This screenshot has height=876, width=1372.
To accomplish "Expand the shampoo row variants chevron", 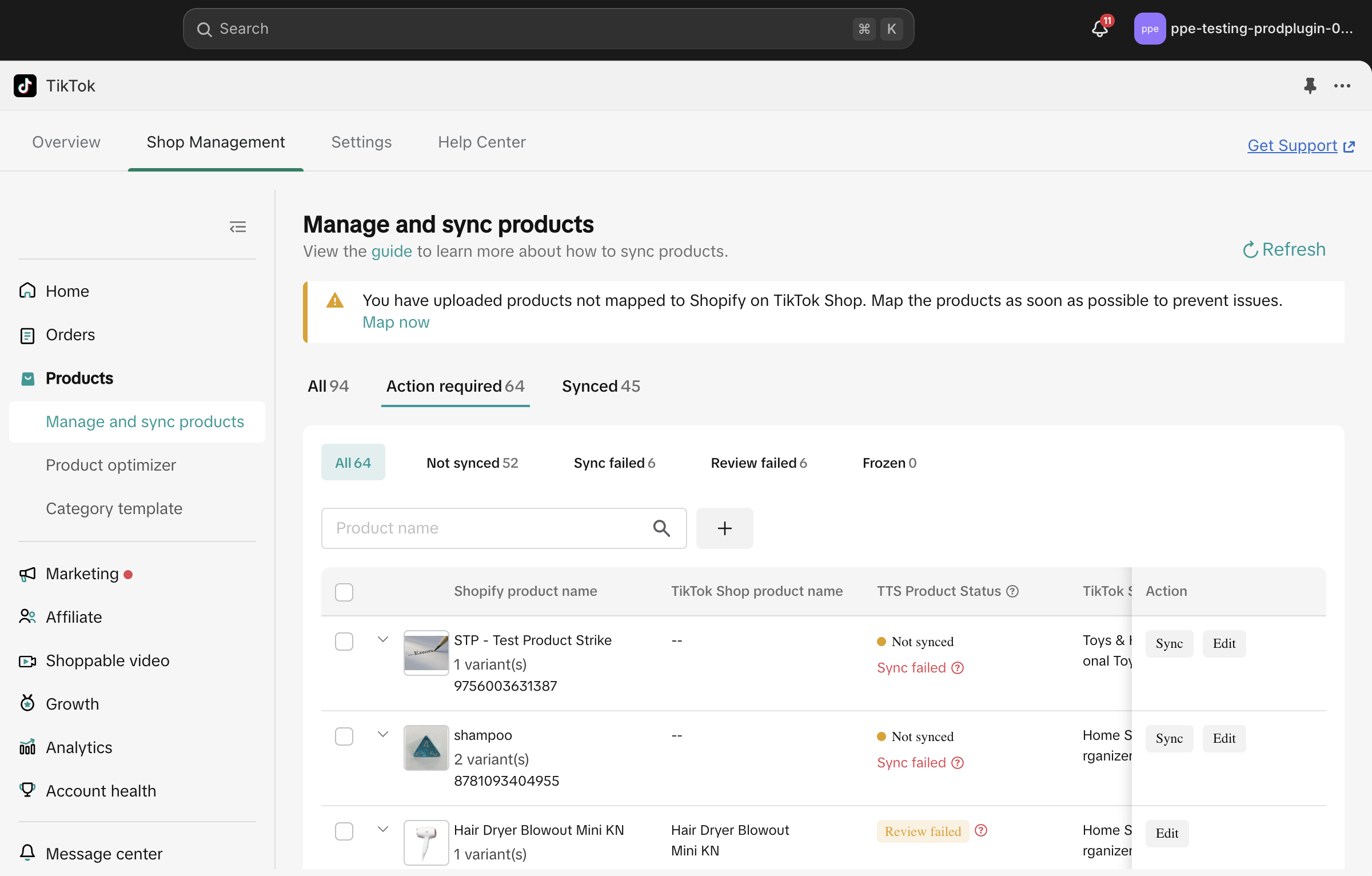I will pos(383,735).
